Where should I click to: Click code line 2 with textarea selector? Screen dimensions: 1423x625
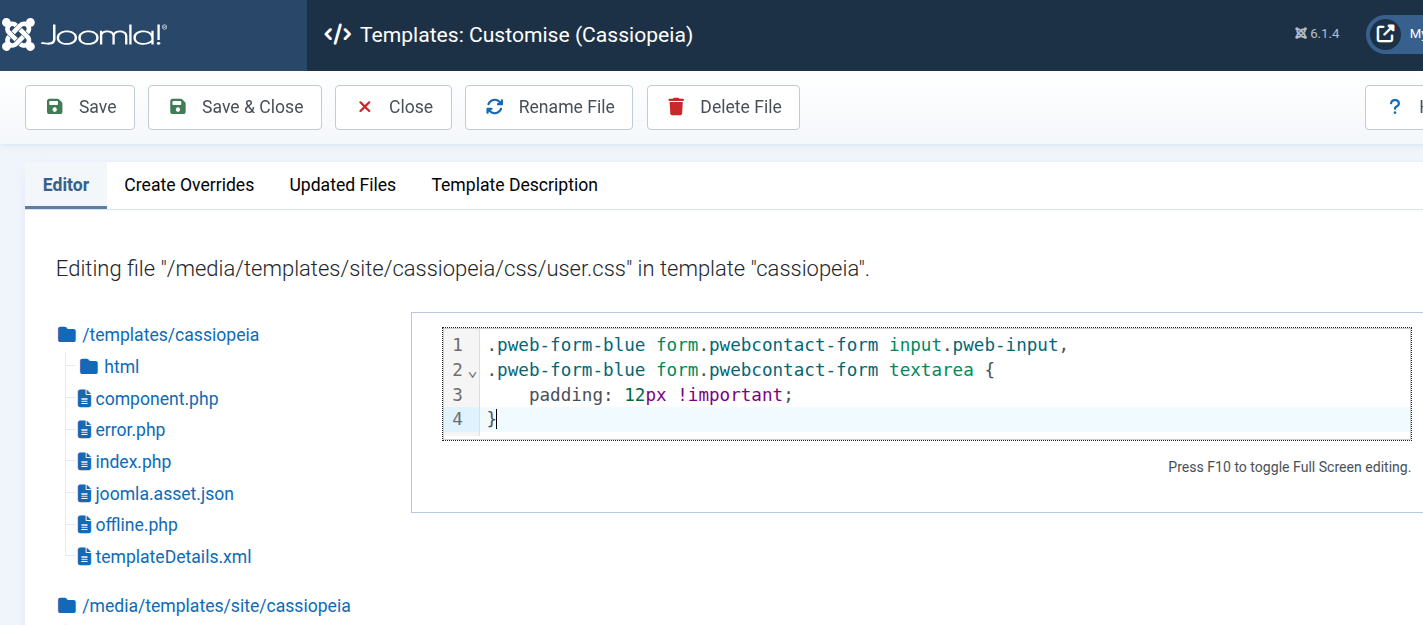point(741,370)
